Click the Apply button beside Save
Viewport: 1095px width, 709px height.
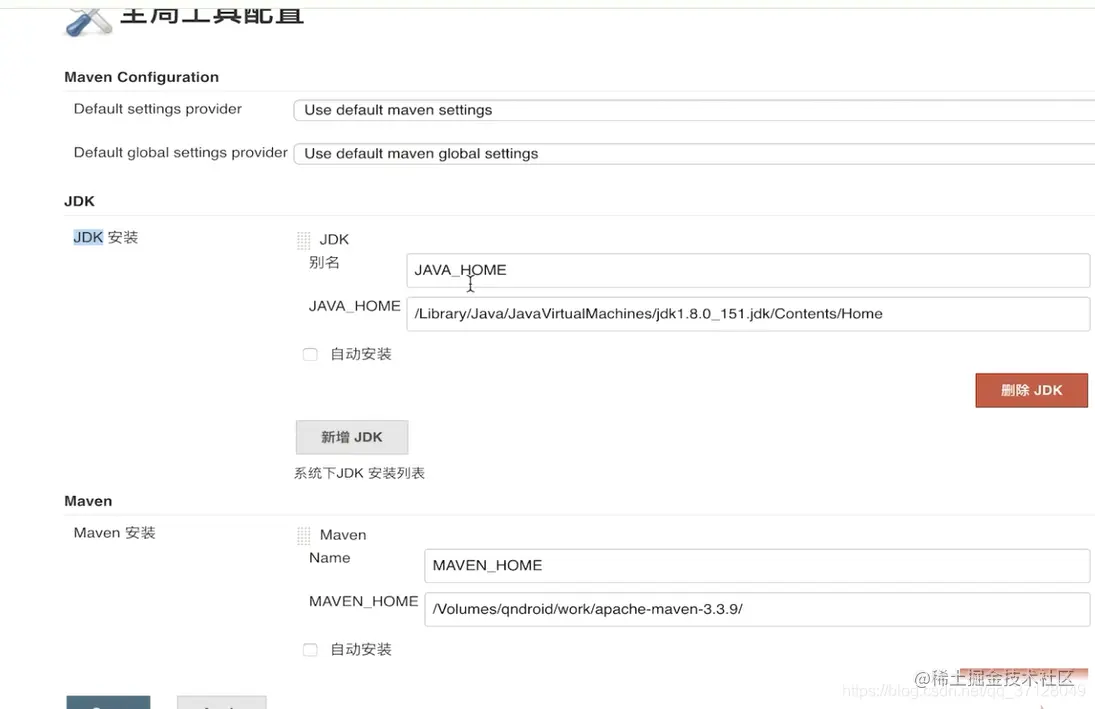click(221, 703)
